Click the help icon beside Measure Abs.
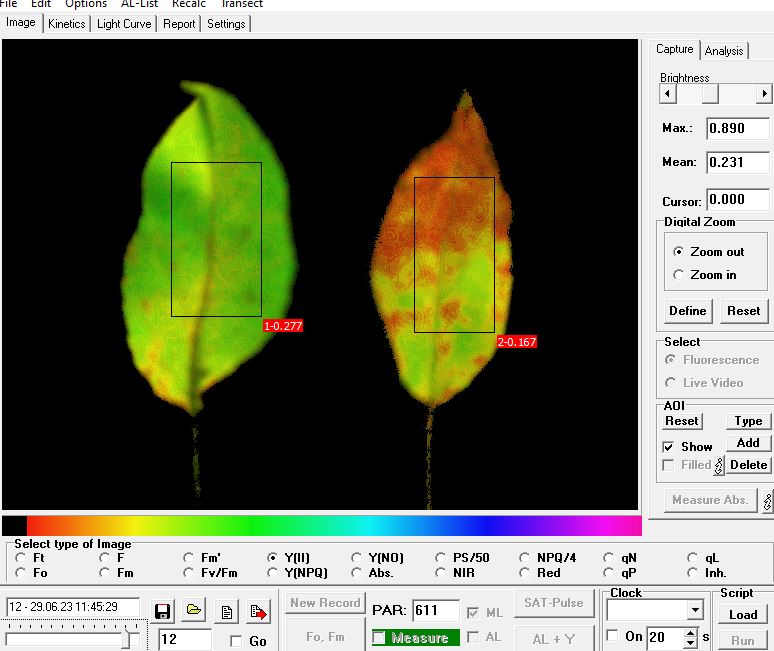This screenshot has width=774, height=651. (767, 500)
